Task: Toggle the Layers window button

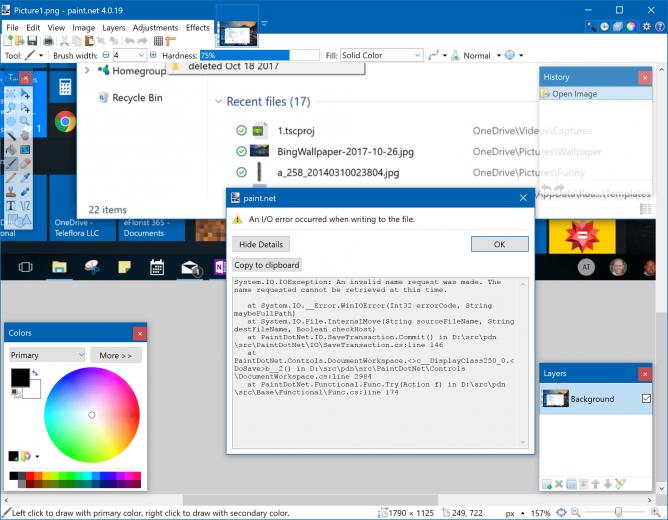Action: pos(617,26)
